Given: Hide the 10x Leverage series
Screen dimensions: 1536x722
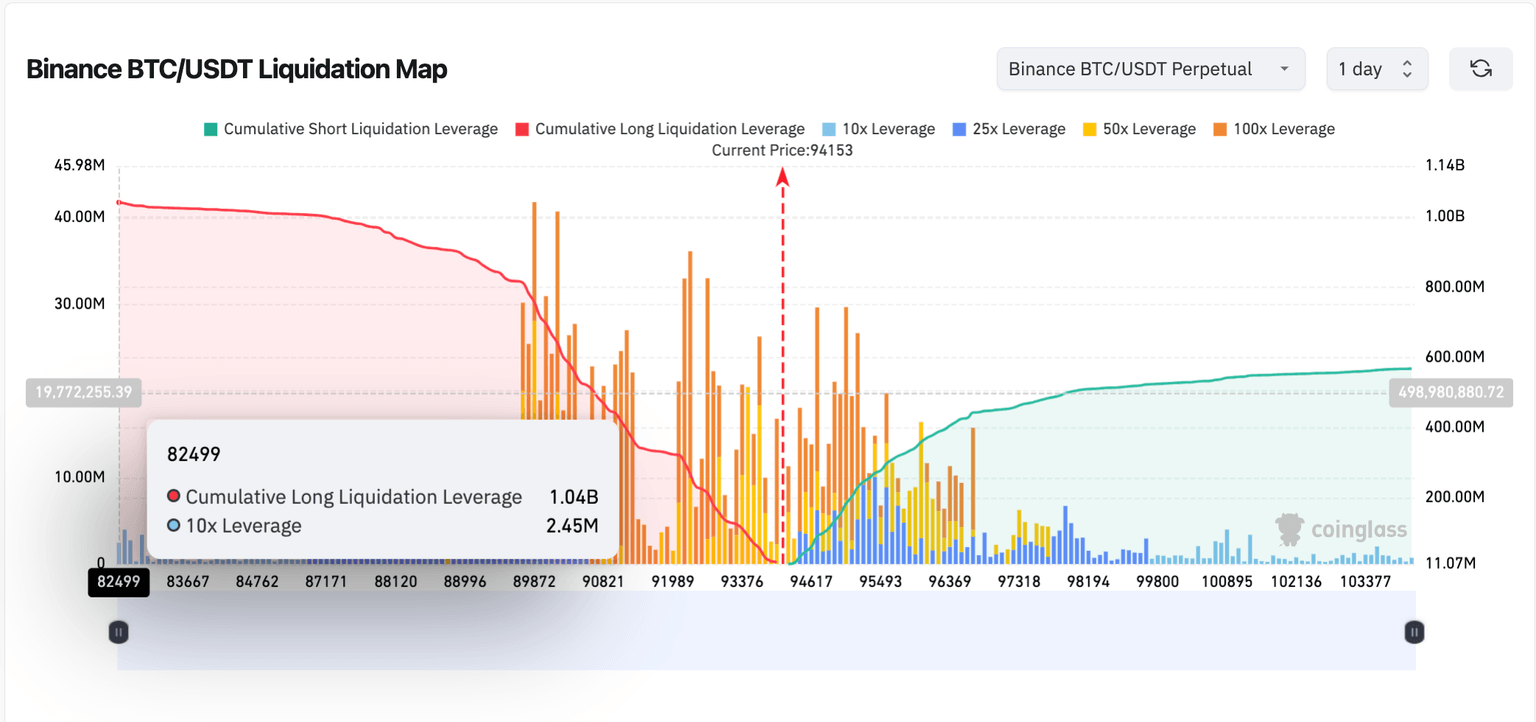Looking at the screenshot, I should [877, 129].
